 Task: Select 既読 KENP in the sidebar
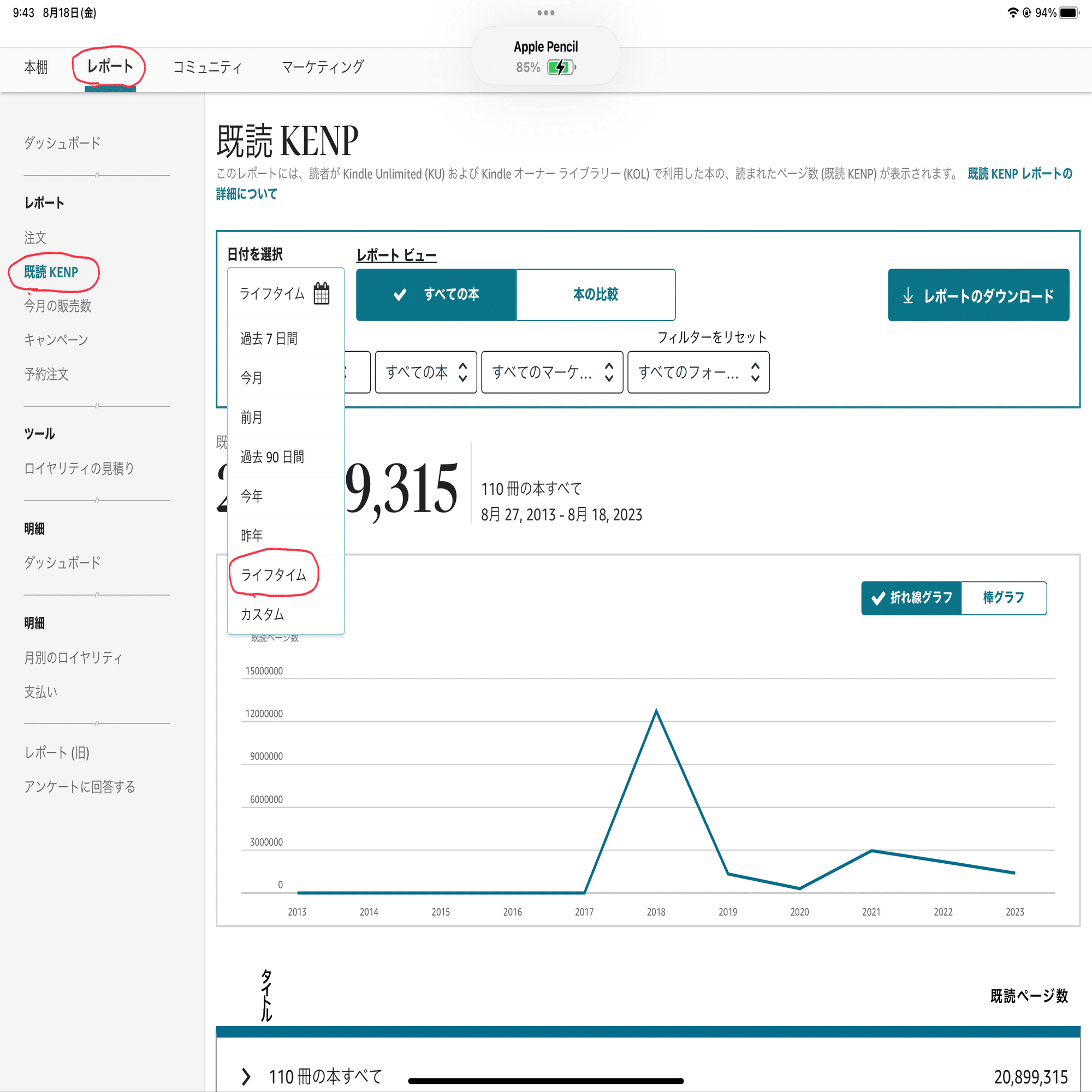50,272
